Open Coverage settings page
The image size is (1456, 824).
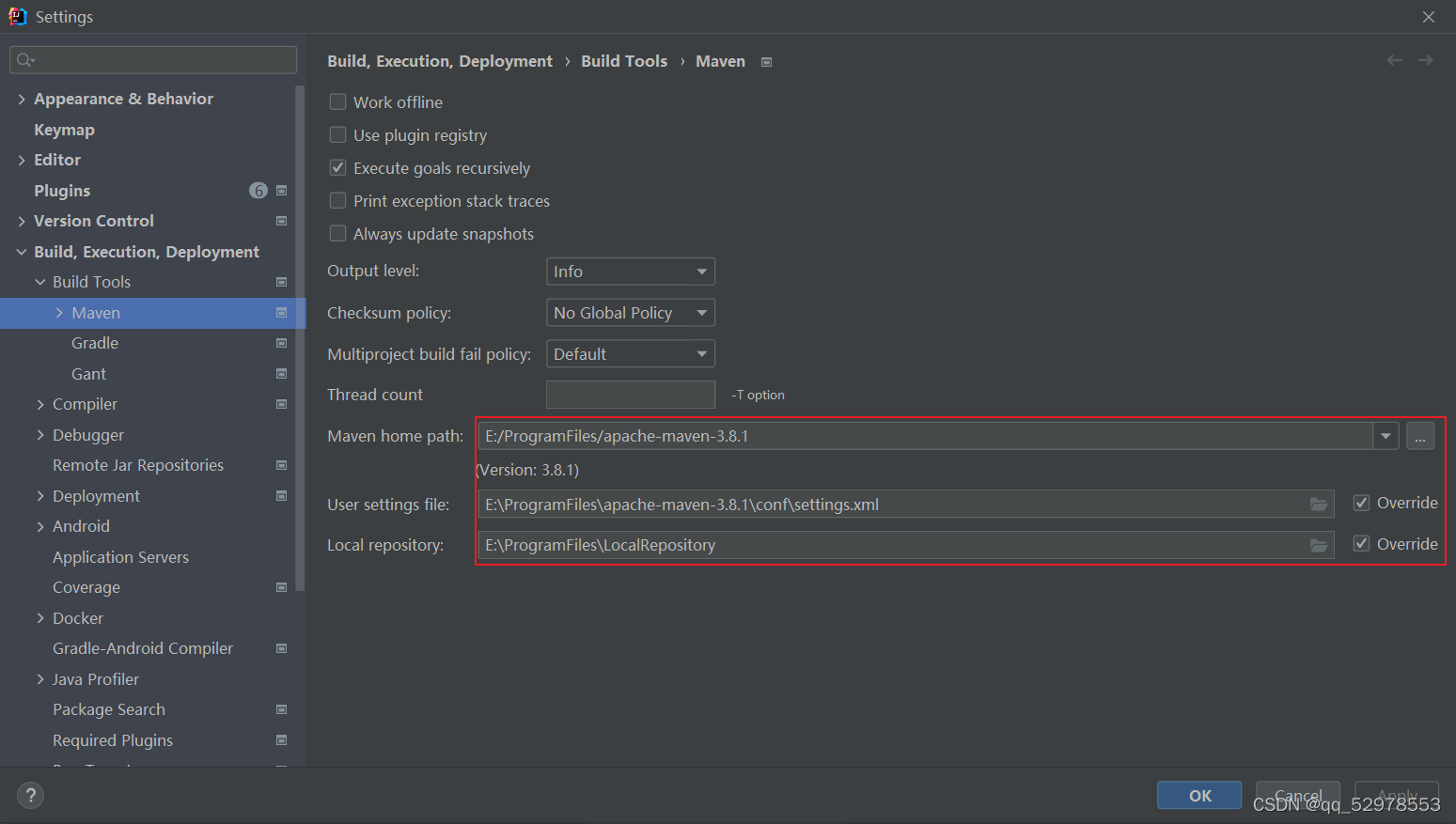[x=86, y=587]
